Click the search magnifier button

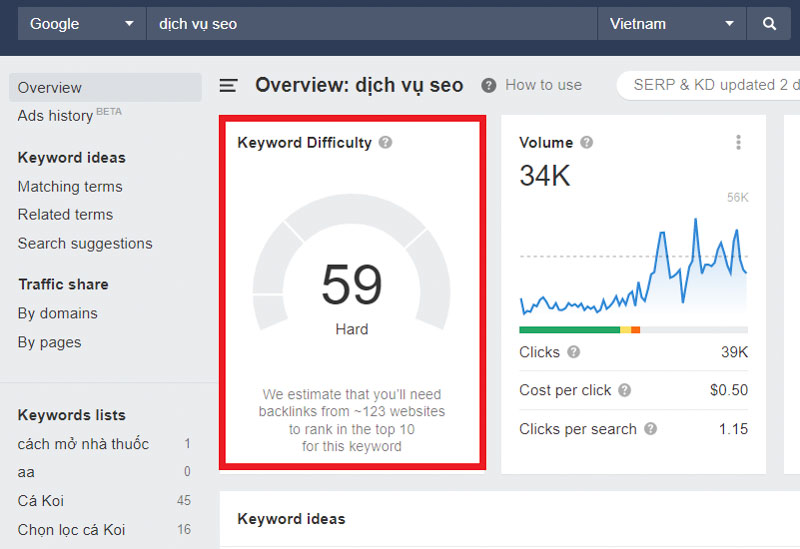tap(769, 24)
